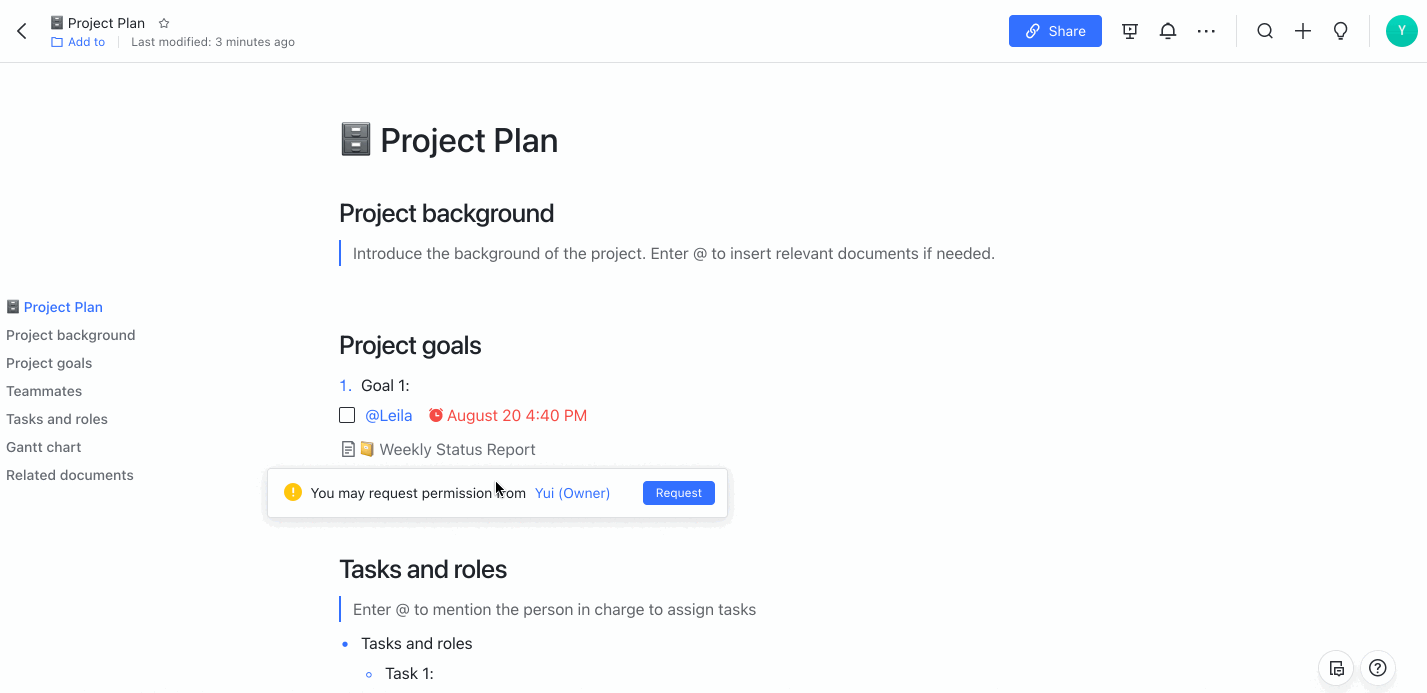This screenshot has height=693, width=1427.
Task: Select Project Plan at outline top
Action: (63, 306)
